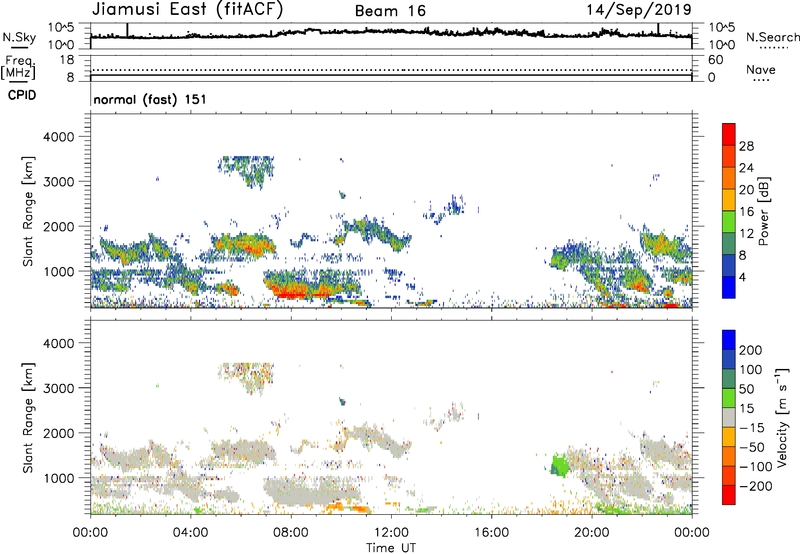The height and width of the screenshot is (554, 800).
Task: Click the 'Freq. [MHz]' axis label
Action: [18, 67]
